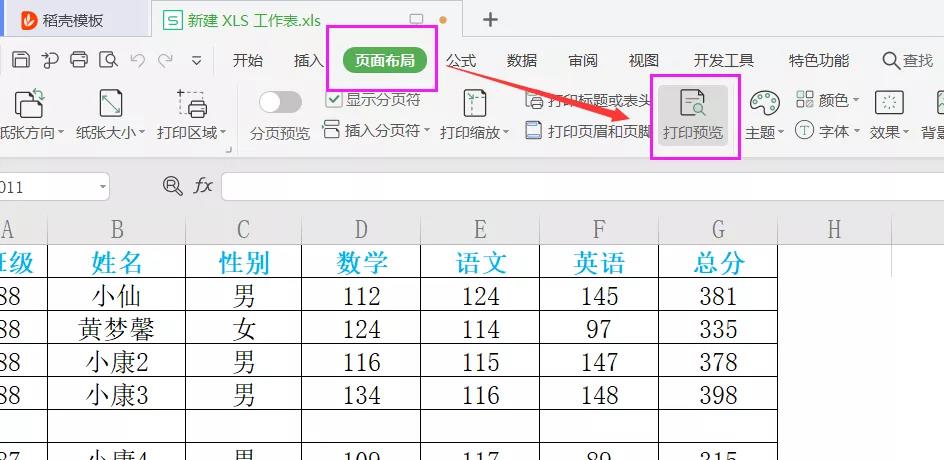Click the plus icon to add new tab
This screenshot has width=944, height=460.
(x=490, y=20)
